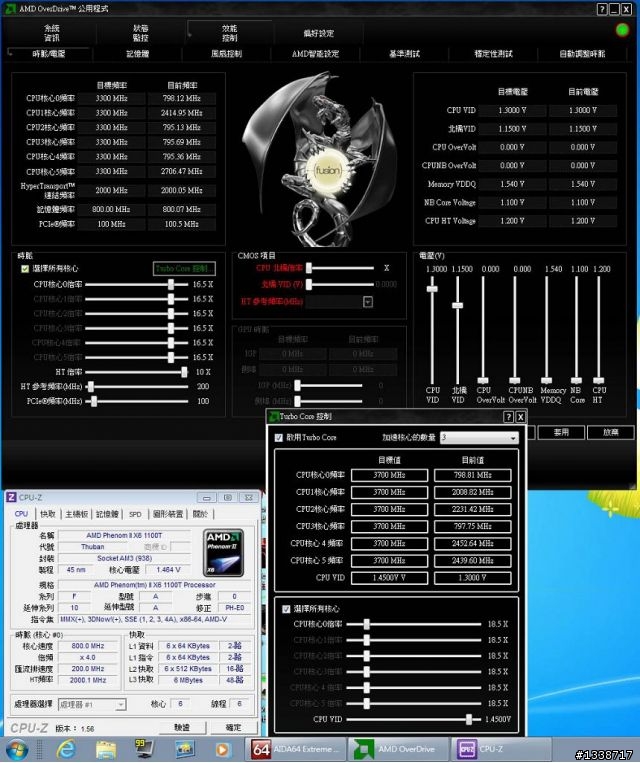Switch to the 風扇控制 sub-tab

(226, 54)
